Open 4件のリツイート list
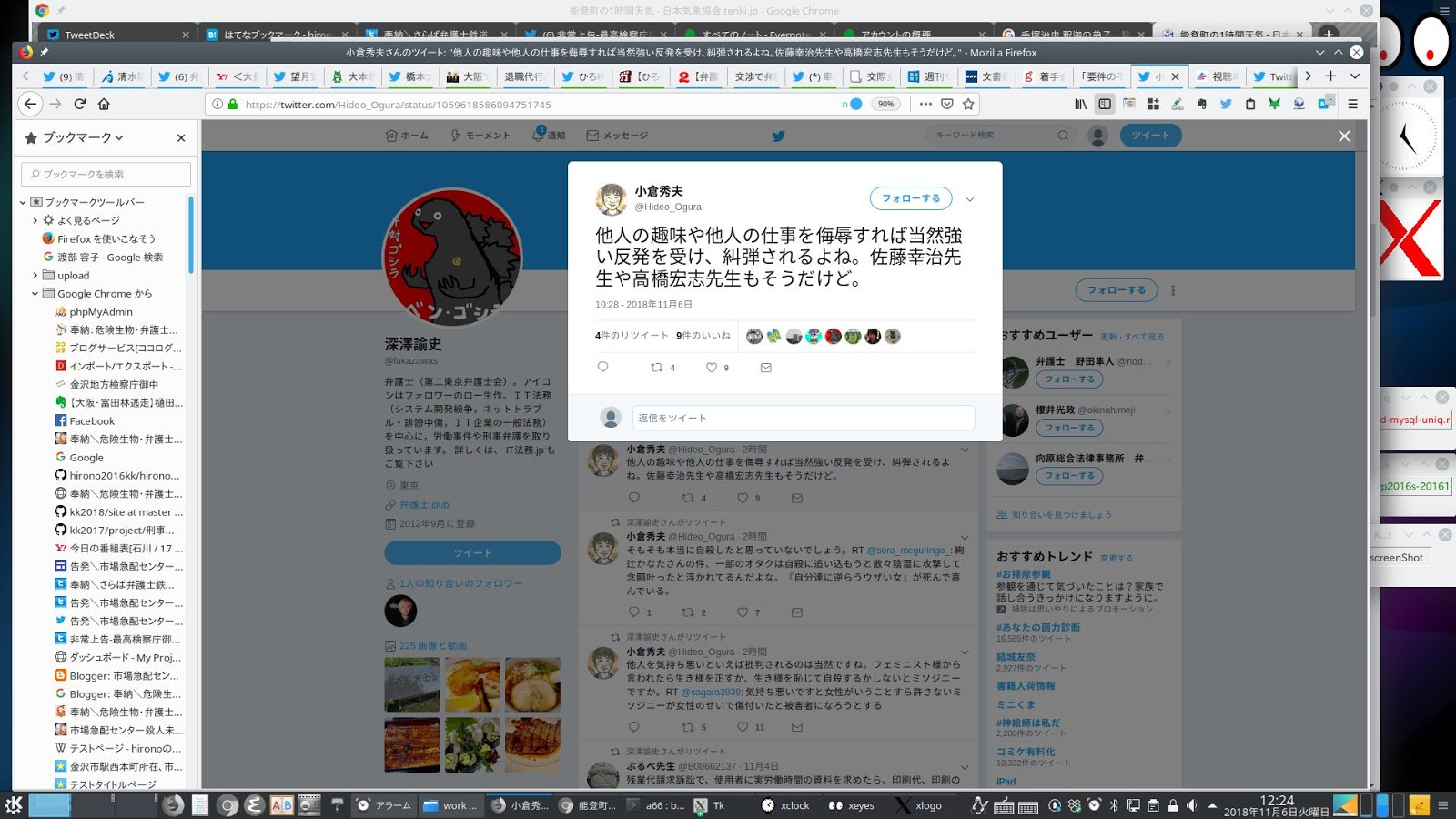The height and width of the screenshot is (819, 1456). tap(632, 336)
